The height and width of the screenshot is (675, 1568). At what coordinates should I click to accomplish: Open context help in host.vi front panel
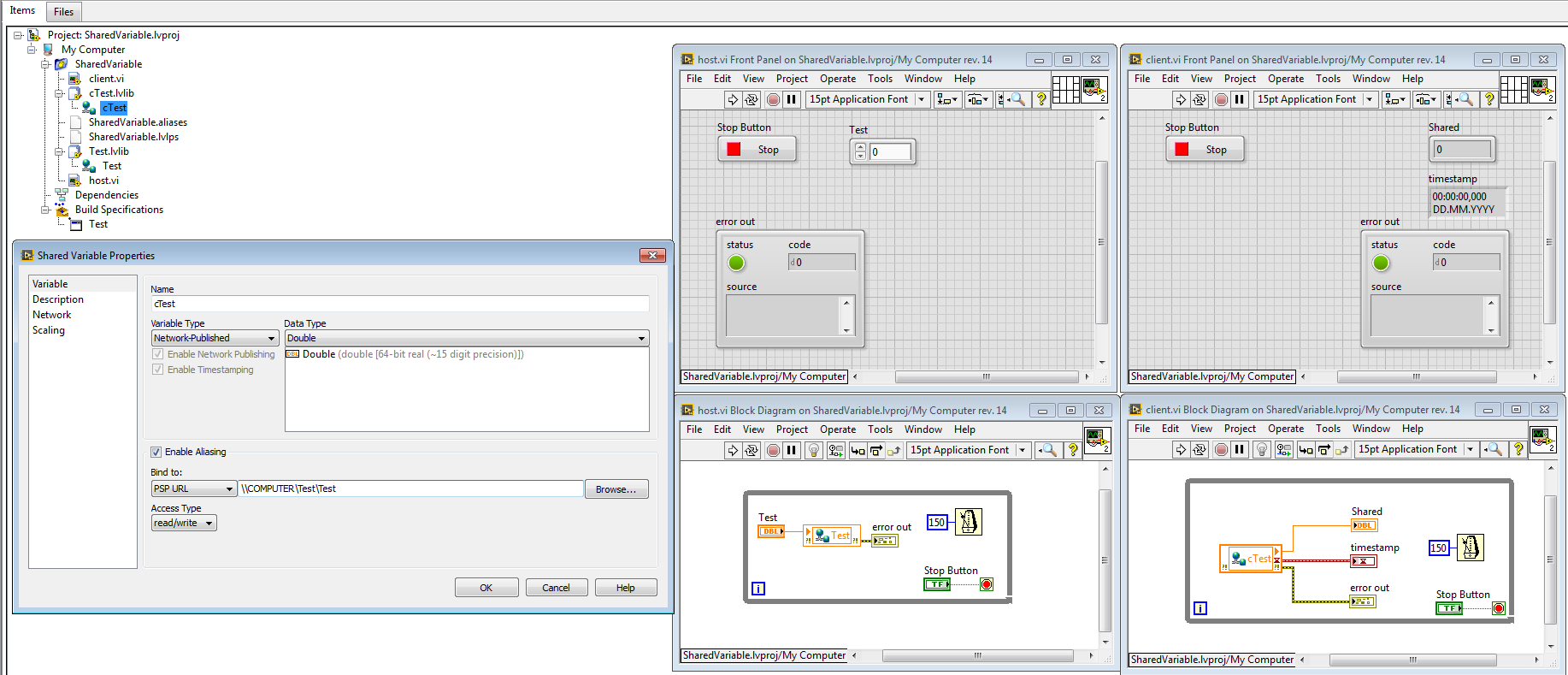1041,99
